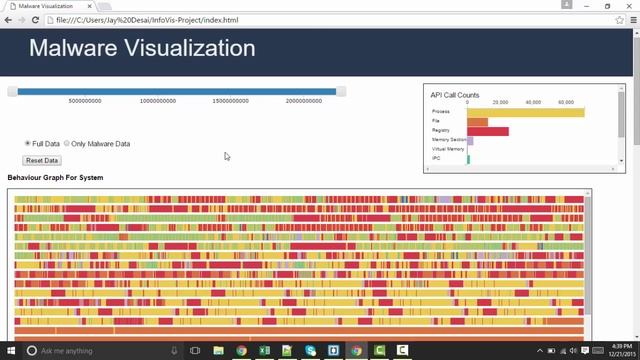Open File Explorer from the taskbar

218,351
